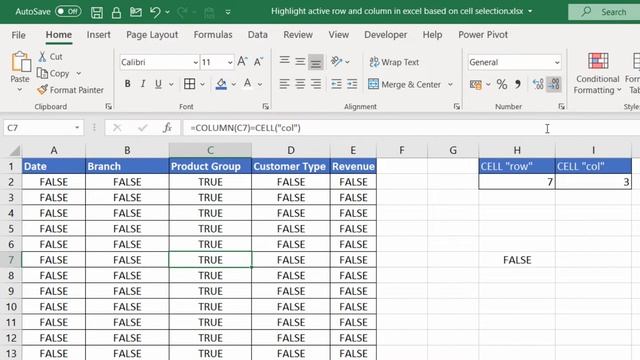The height and width of the screenshot is (360, 640).
Task: Click the Increase Decimal icon
Action: [538, 84]
